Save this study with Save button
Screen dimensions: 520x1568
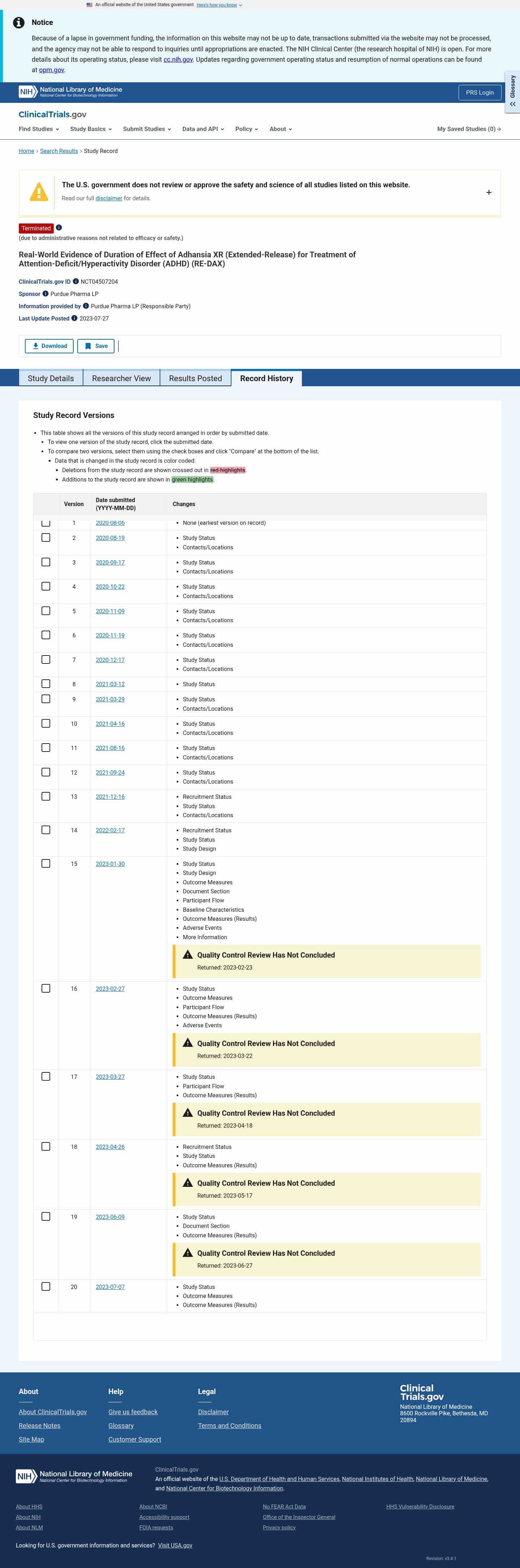[x=96, y=346]
